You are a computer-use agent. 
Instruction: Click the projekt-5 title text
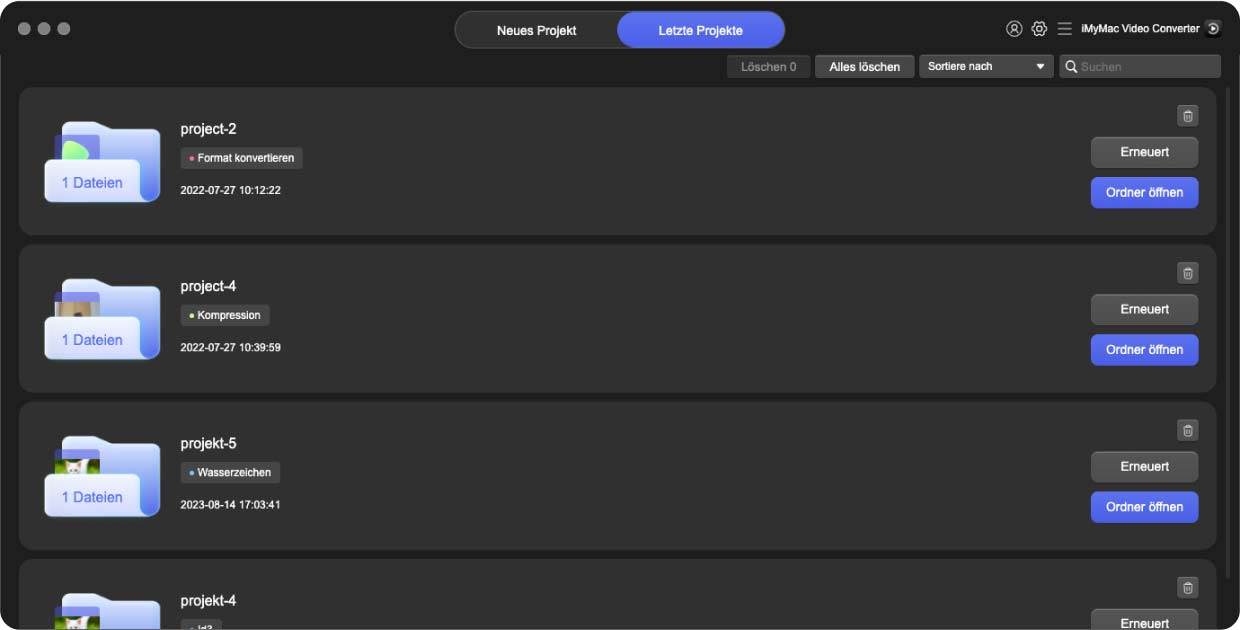[208, 443]
